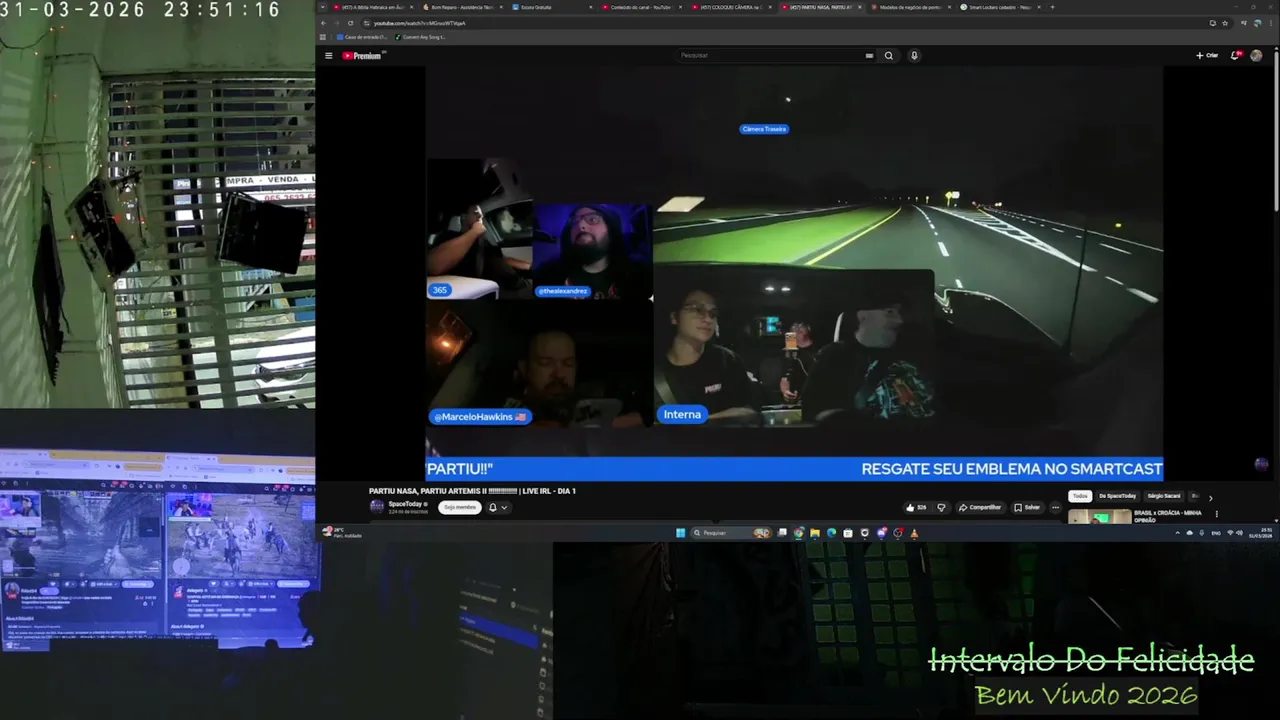The height and width of the screenshot is (720, 1280).
Task: Open the Convert Any Song bookmark
Action: point(421,37)
